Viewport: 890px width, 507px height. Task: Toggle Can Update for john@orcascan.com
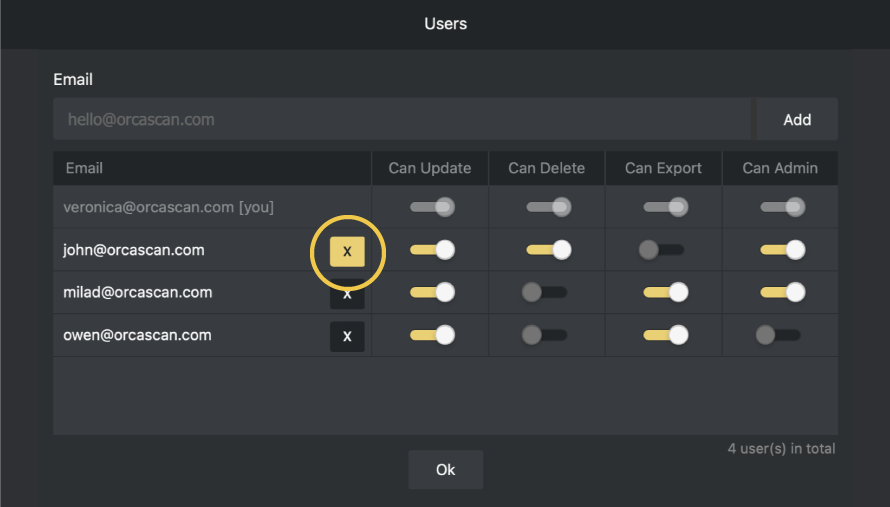431,250
